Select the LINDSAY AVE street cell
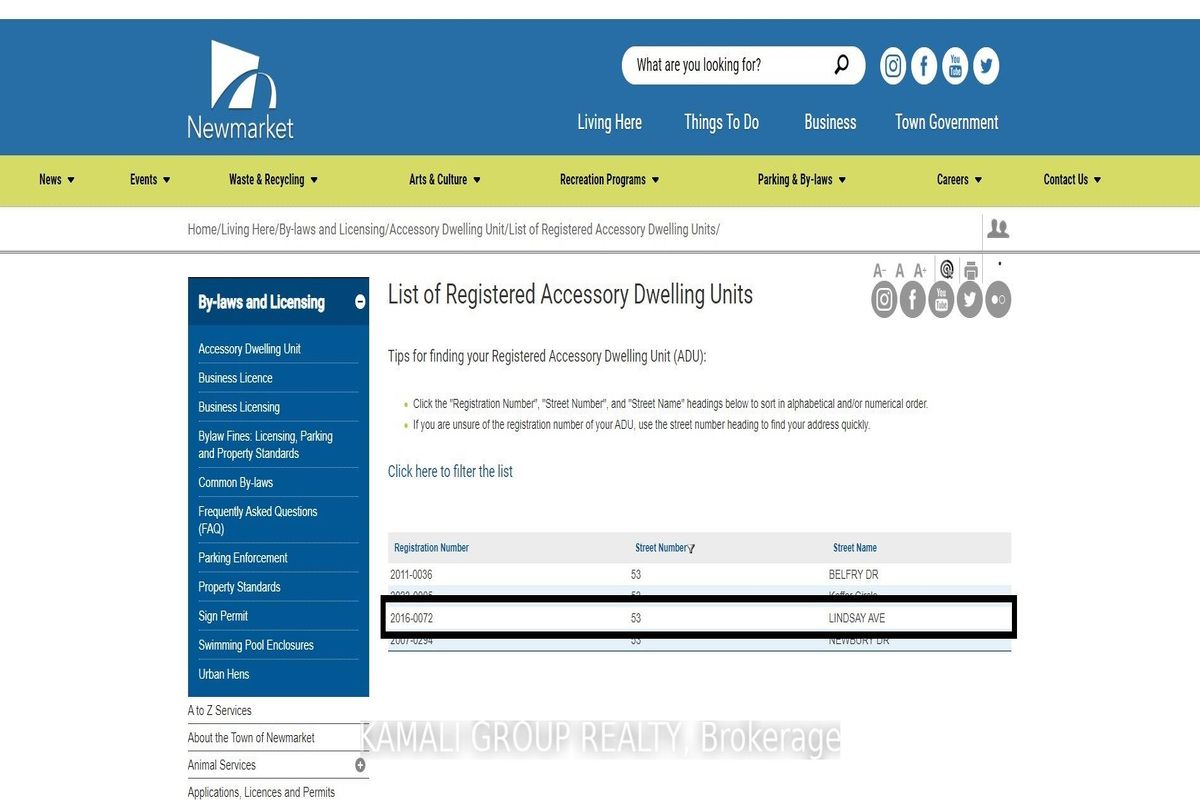This screenshot has height=805, width=1200. click(857, 618)
